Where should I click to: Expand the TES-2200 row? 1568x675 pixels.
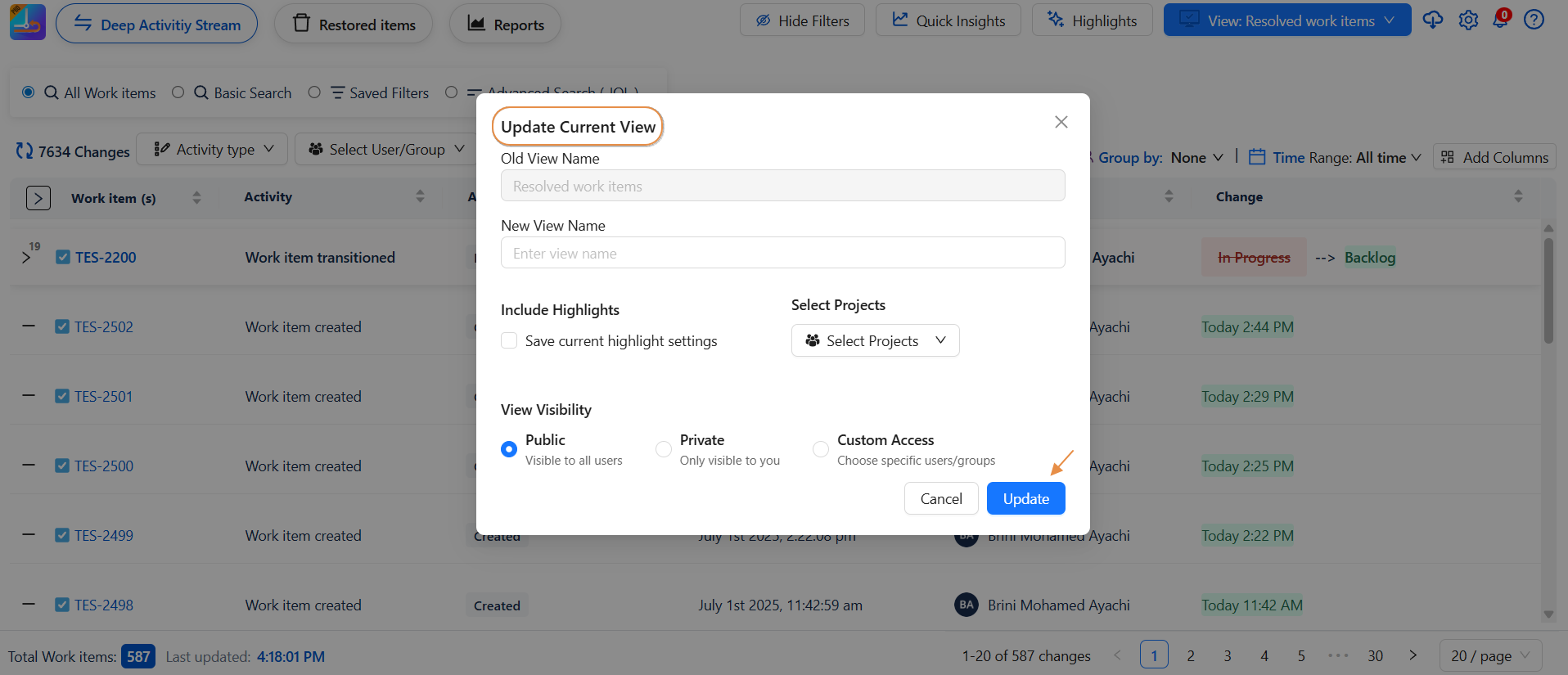point(26,258)
